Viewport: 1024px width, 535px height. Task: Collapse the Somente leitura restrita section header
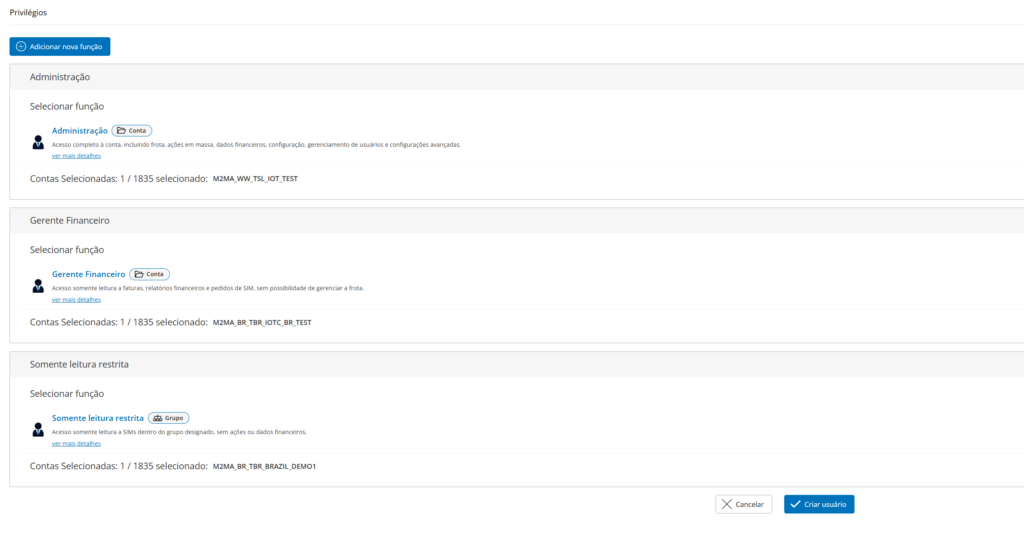point(517,365)
